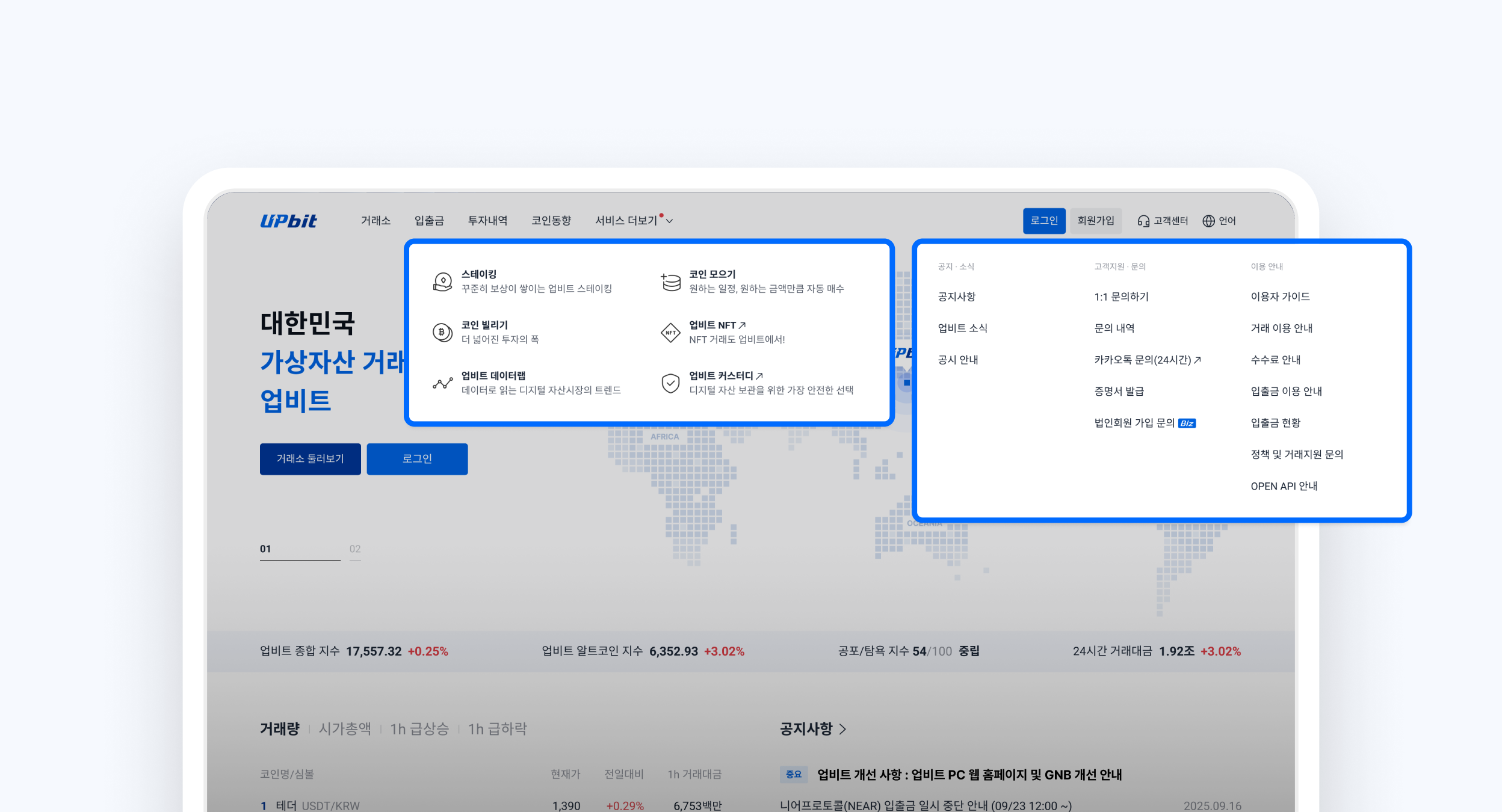
Task: Click the Upbit Custody shield icon
Action: tap(670, 383)
